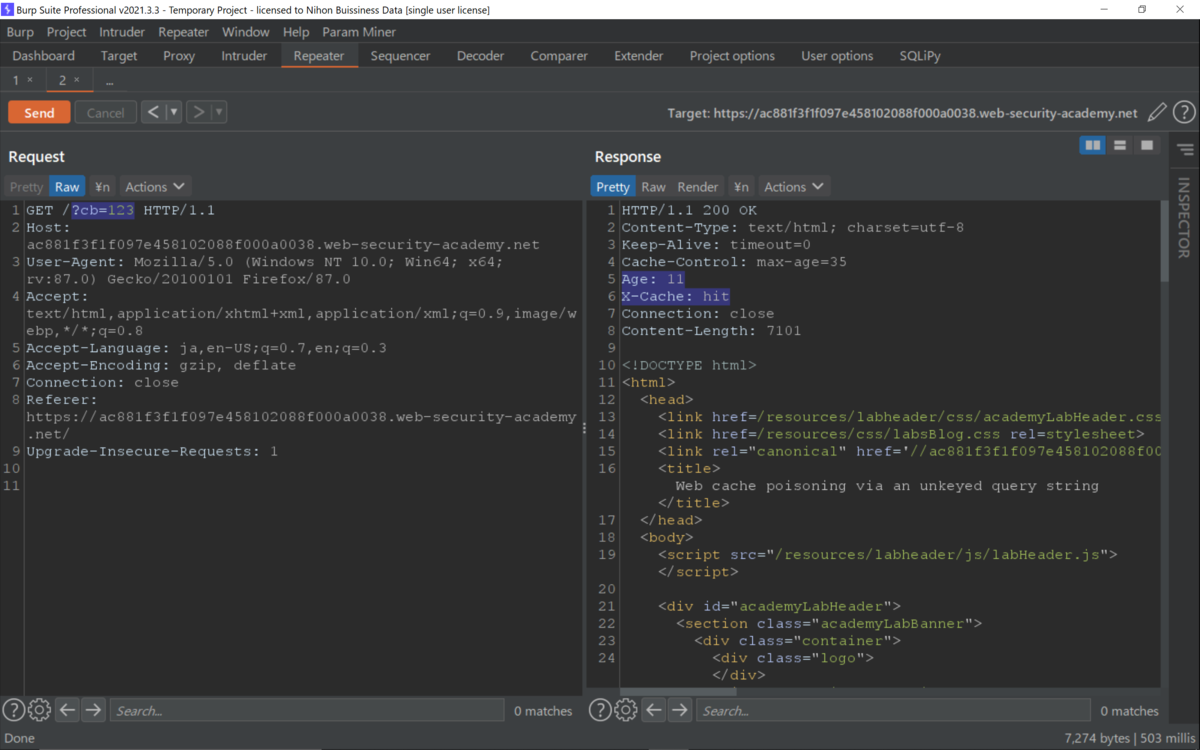Click the 'Accept-Encoding: gzip, deflate' request line
The image size is (1200, 750).
(x=161, y=365)
